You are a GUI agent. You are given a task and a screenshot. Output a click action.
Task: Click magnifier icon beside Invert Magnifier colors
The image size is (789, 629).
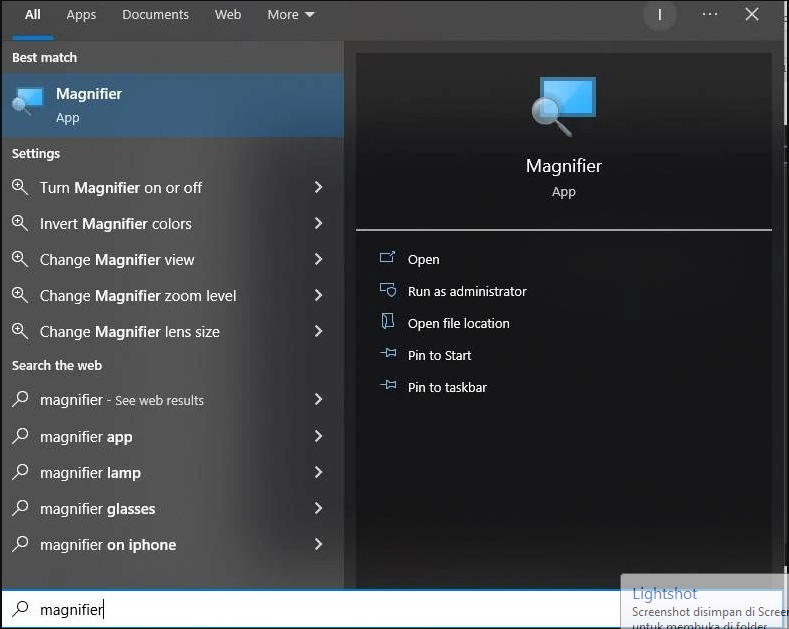coord(20,223)
